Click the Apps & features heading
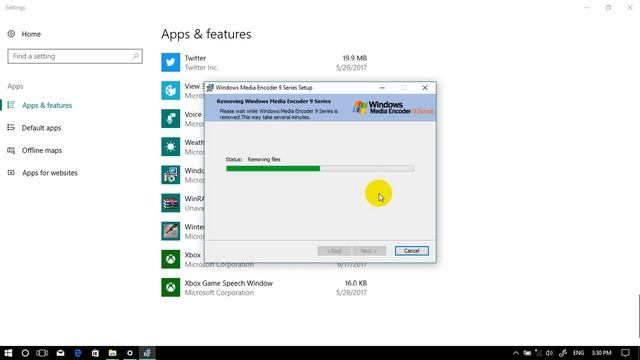 coord(206,34)
